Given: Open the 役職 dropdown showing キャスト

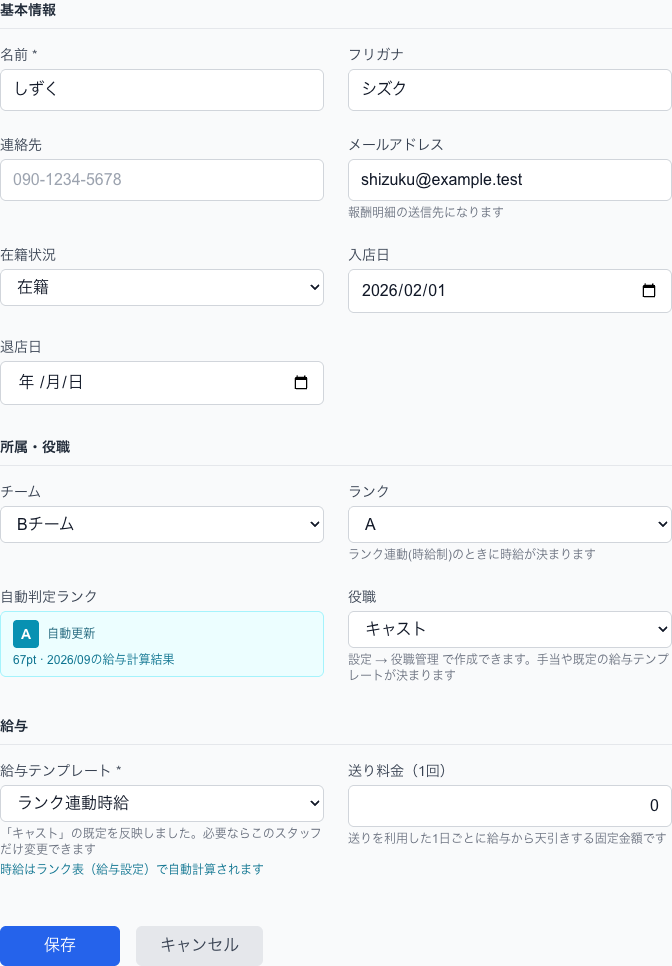Looking at the screenshot, I should click(x=509, y=629).
